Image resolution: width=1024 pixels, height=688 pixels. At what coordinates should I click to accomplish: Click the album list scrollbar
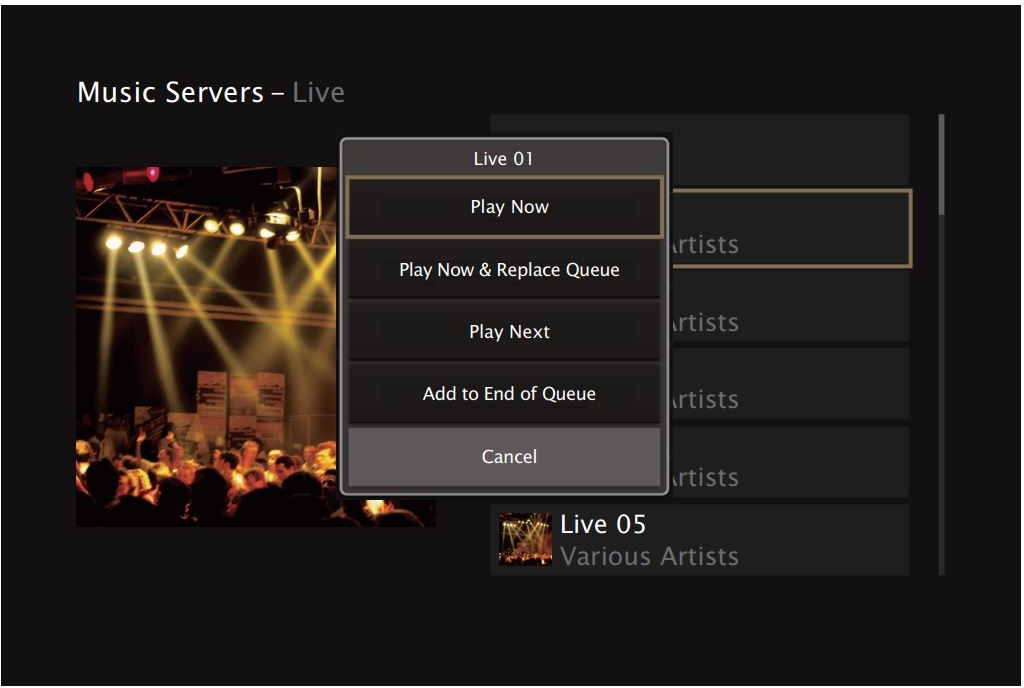pyautogui.click(x=941, y=345)
